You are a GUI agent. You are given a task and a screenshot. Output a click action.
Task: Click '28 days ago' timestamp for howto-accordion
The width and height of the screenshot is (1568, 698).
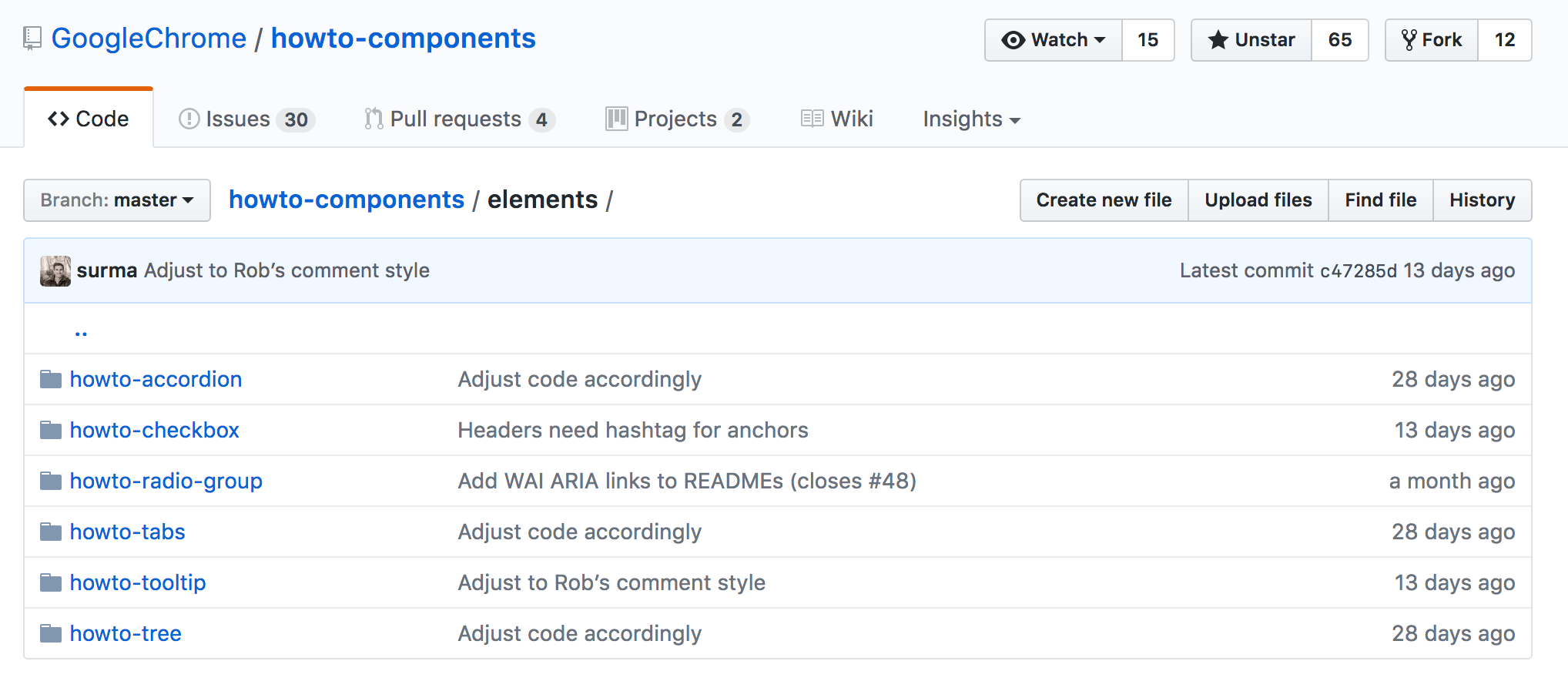pos(1453,379)
